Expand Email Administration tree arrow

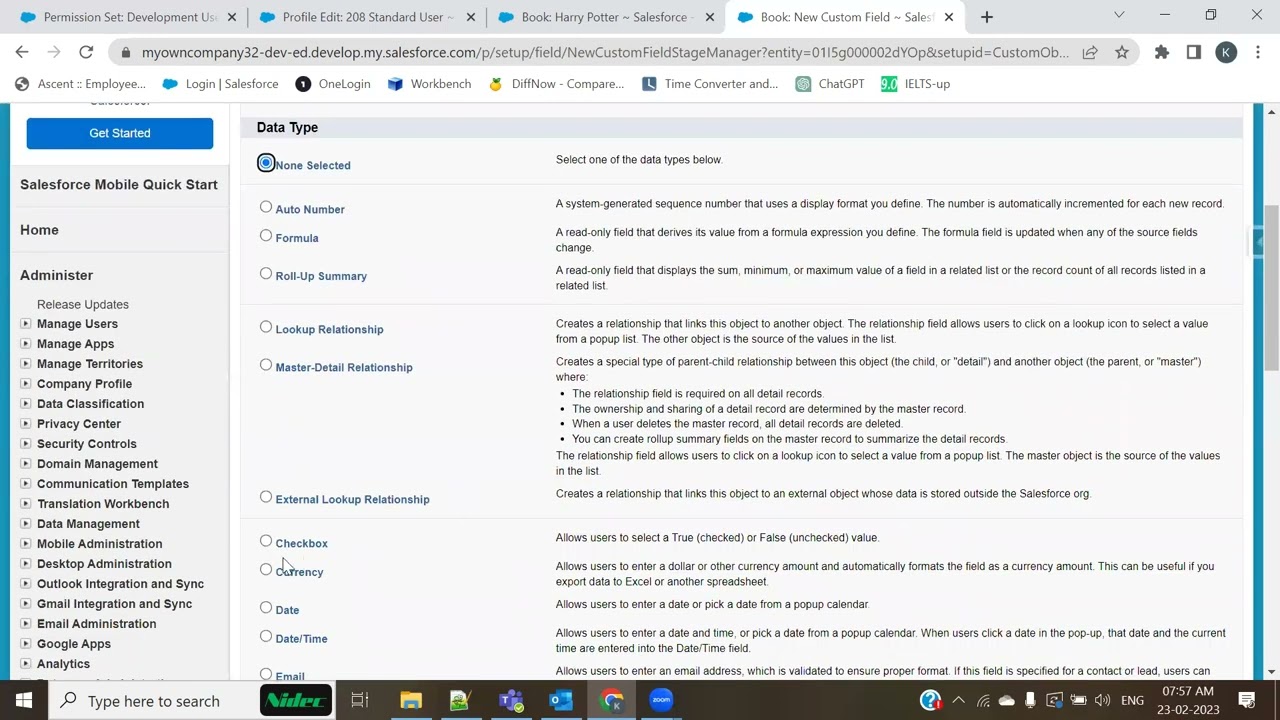(26, 624)
